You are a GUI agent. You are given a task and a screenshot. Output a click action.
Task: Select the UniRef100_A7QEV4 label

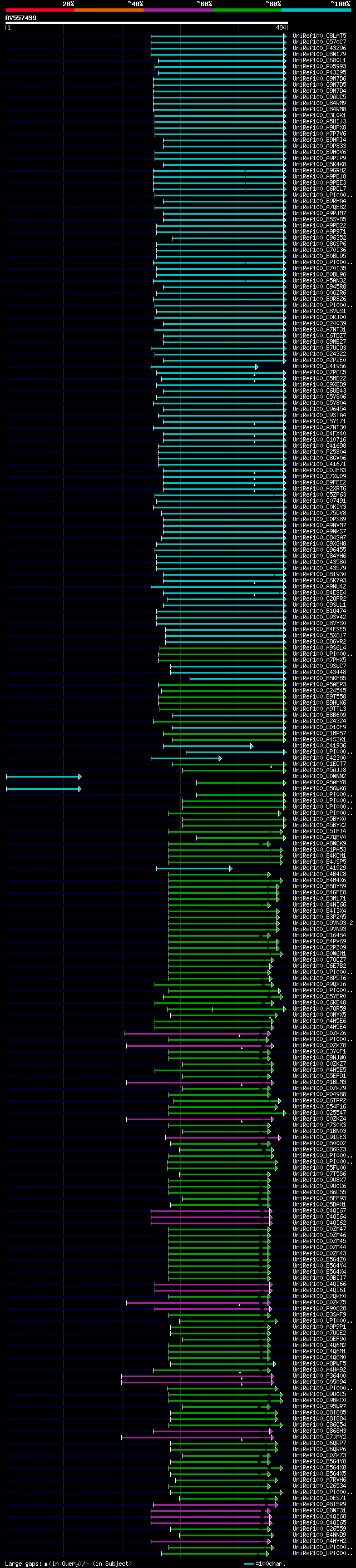coord(319,838)
